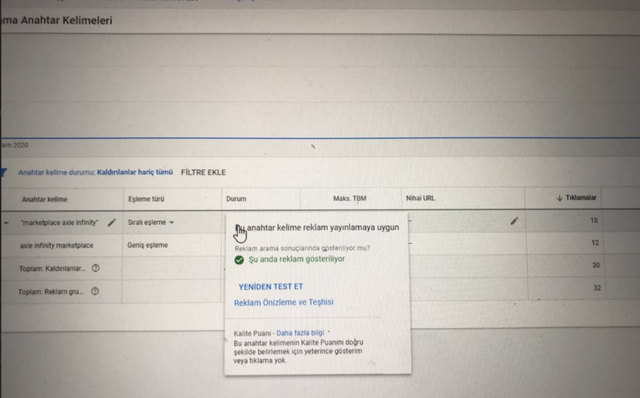
Task: Edit the "marketplace axie infinity" keyword pencil icon
Action: click(111, 222)
